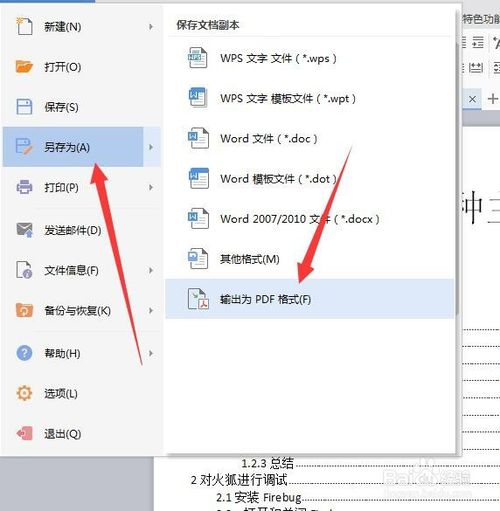Choose Word 模板文件 (*.dot) format
The image size is (500, 511).
310,178
